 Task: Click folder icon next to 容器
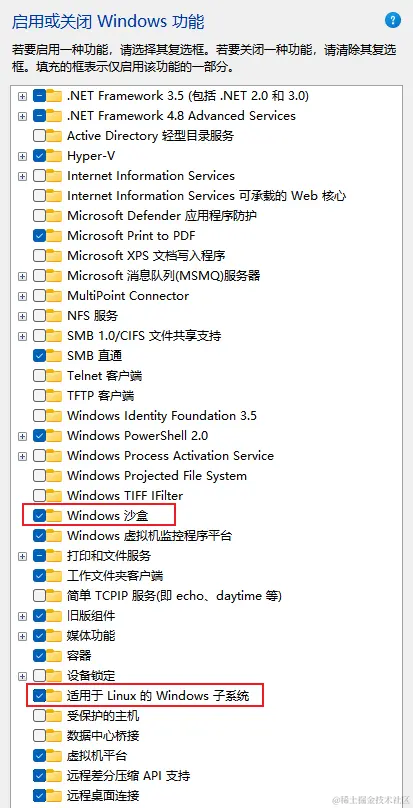[x=54, y=655]
